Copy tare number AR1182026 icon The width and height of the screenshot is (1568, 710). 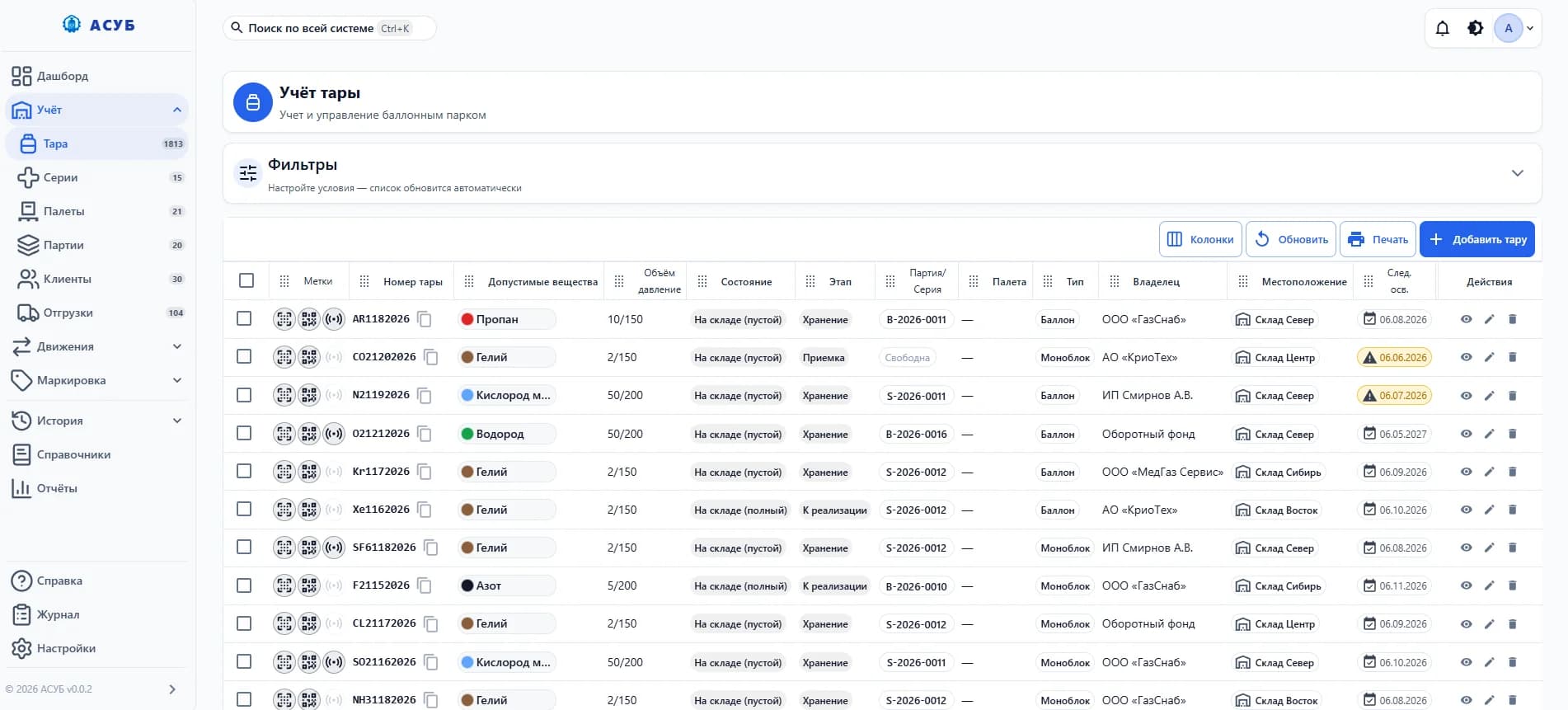(425, 319)
